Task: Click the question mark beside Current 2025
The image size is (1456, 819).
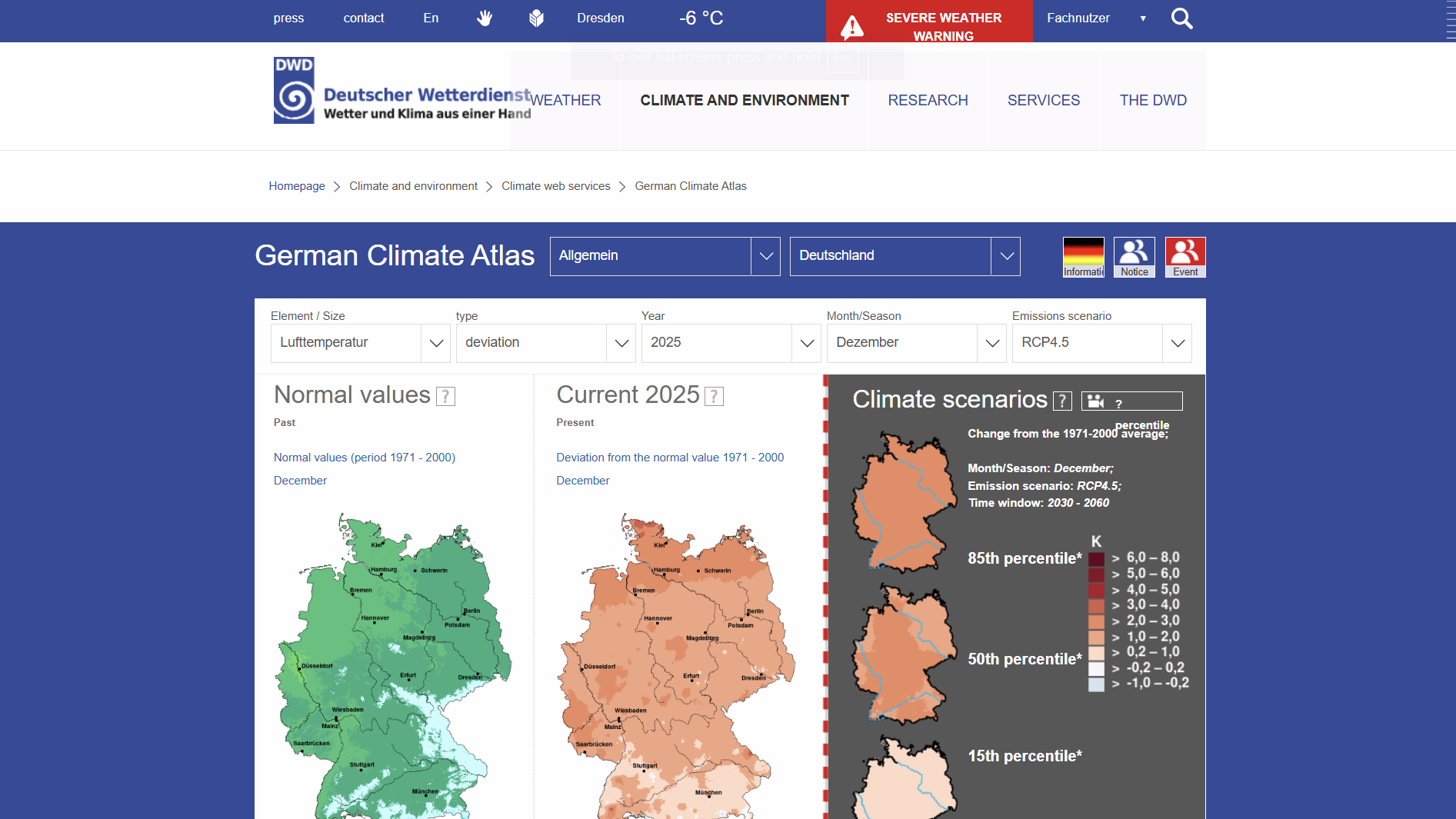Action: click(714, 397)
